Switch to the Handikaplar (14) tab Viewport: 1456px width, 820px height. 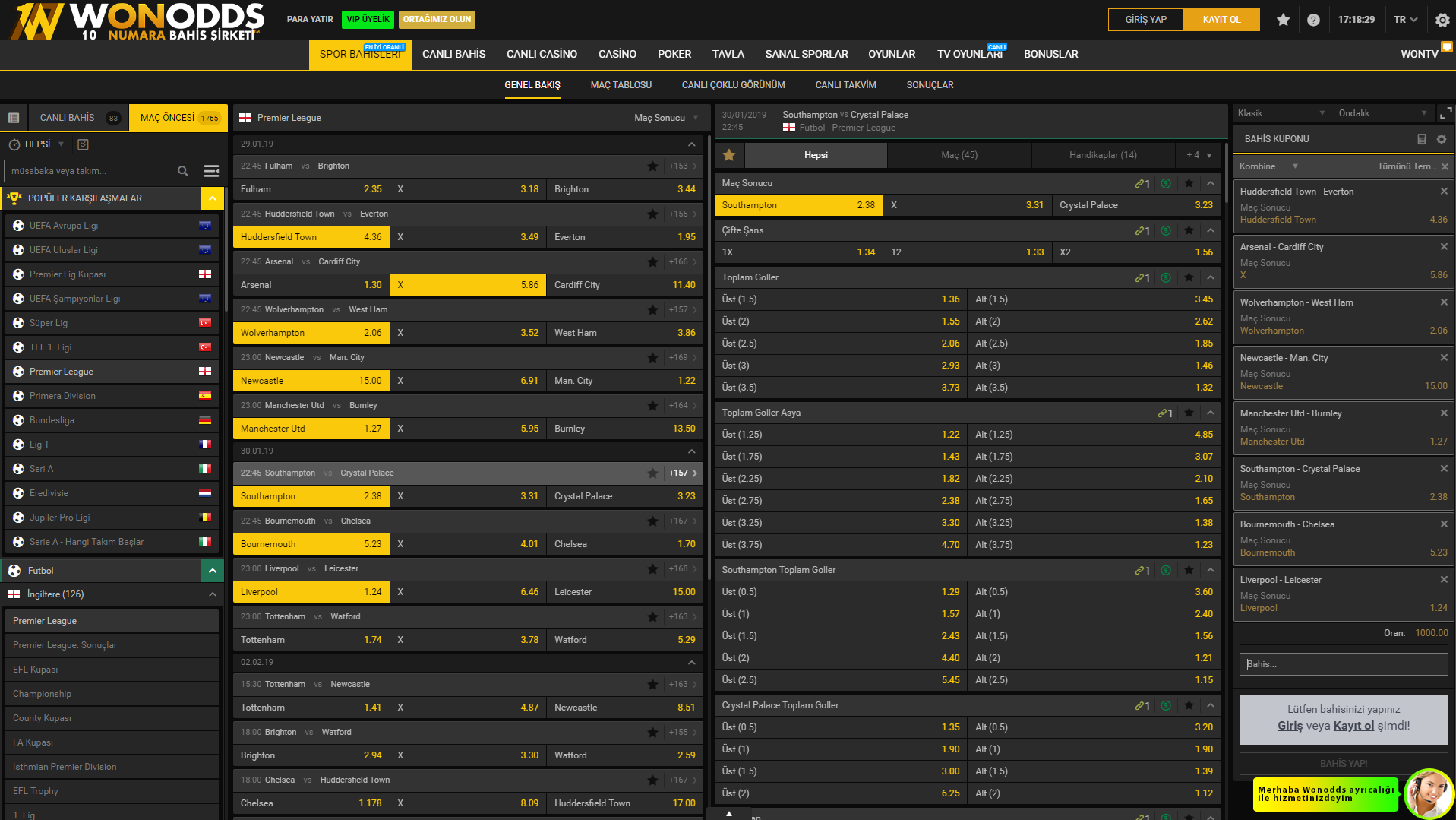tap(1103, 155)
